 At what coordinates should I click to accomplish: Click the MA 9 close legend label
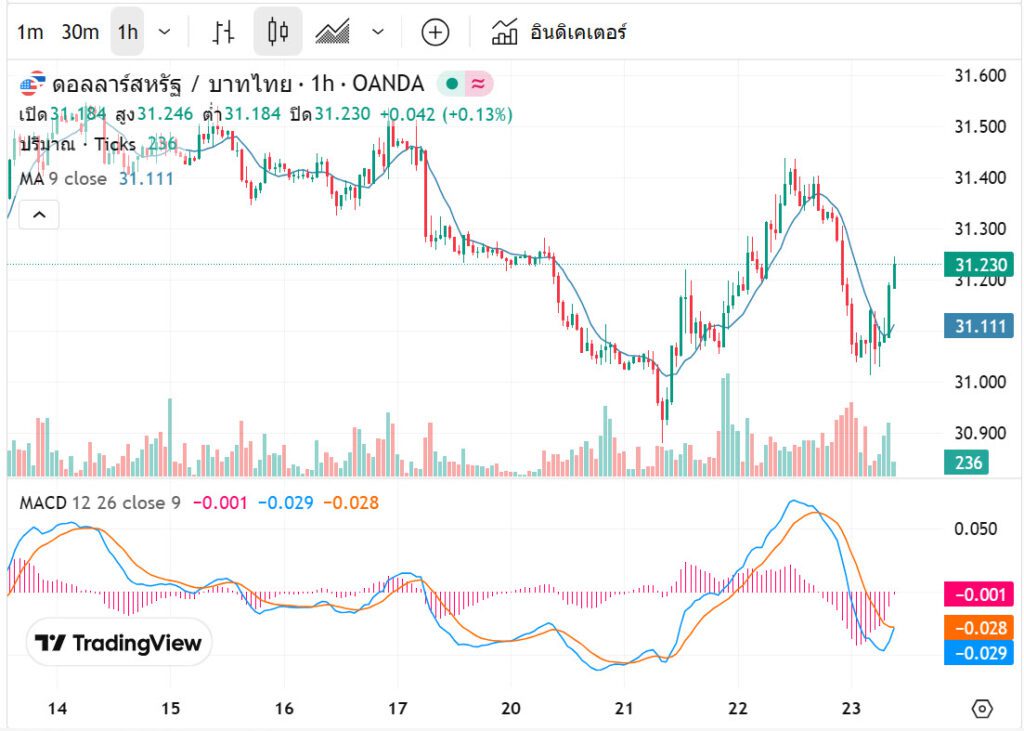[64, 179]
